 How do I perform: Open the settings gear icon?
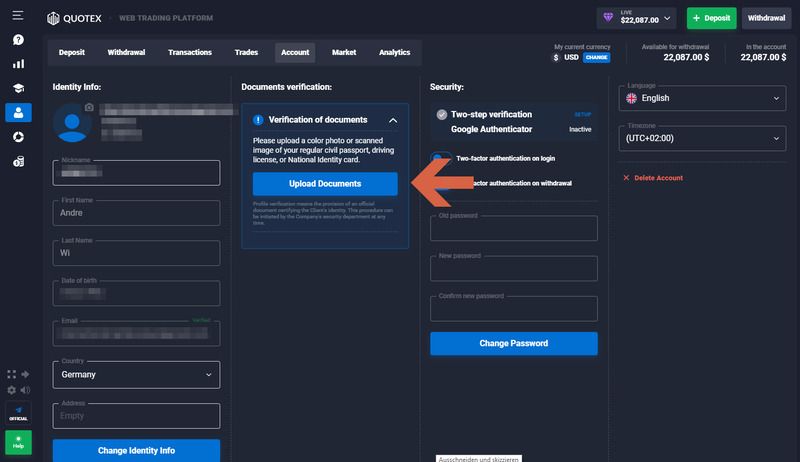click(11, 390)
